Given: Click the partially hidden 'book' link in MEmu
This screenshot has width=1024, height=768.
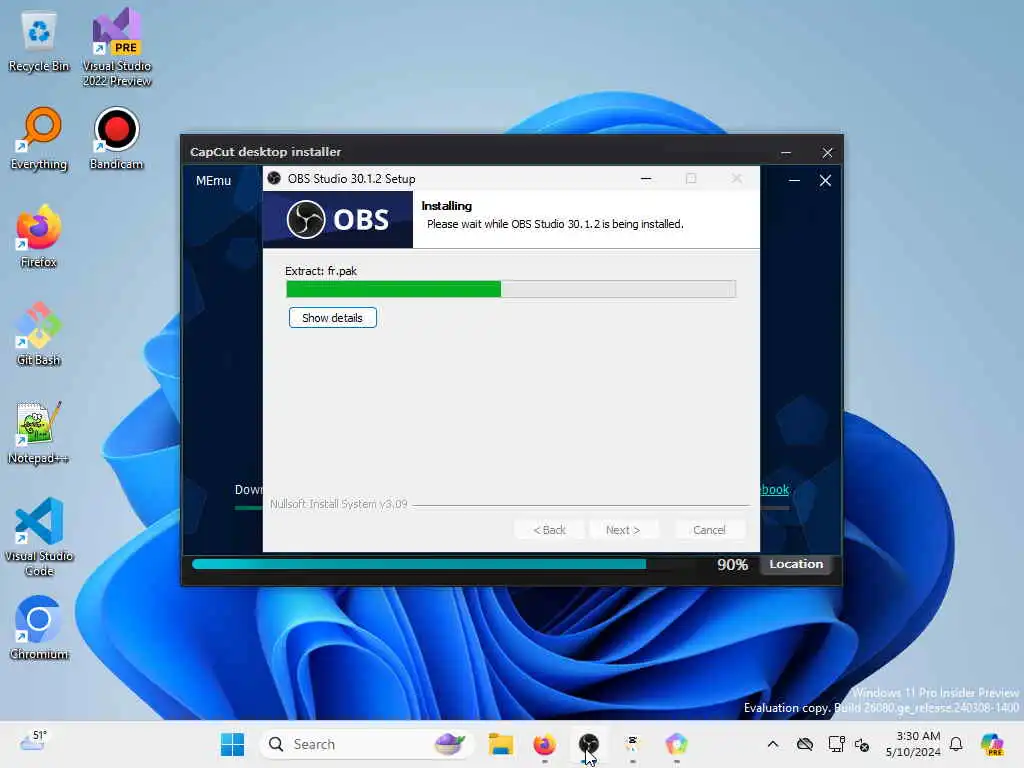Looking at the screenshot, I should [x=775, y=490].
